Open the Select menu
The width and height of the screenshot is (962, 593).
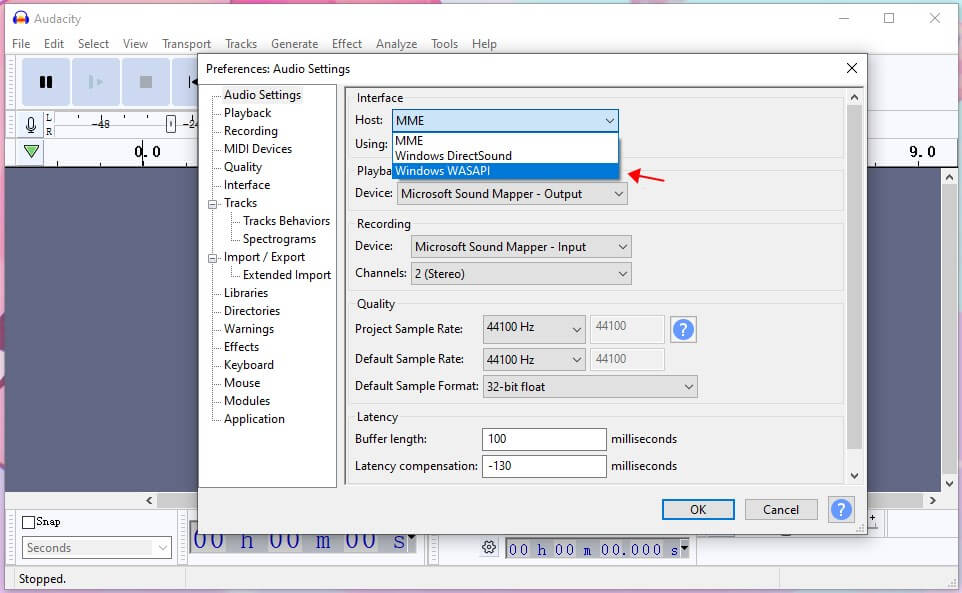click(x=93, y=44)
